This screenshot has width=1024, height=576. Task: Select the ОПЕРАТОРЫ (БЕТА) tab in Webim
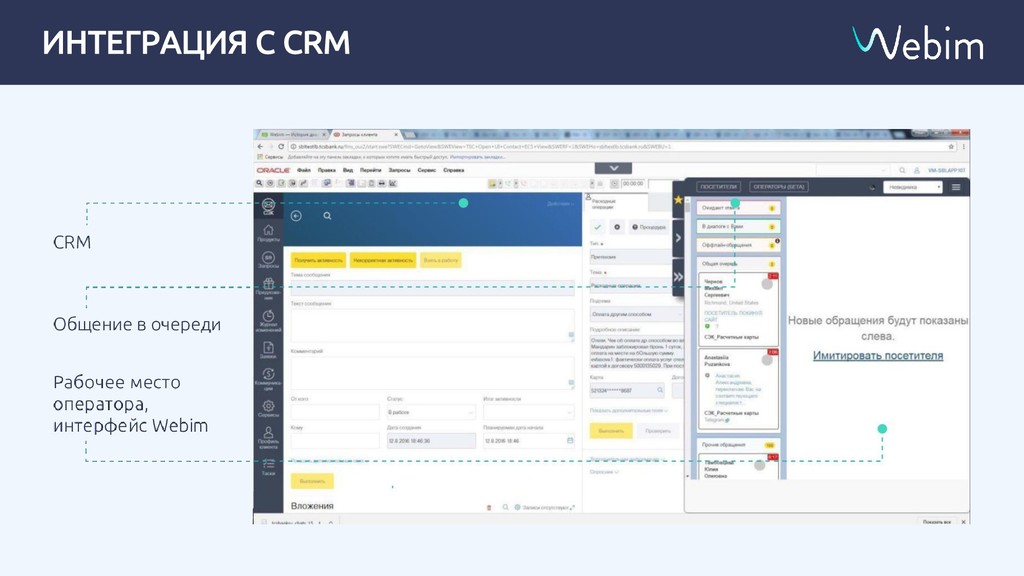pyautogui.click(x=779, y=187)
